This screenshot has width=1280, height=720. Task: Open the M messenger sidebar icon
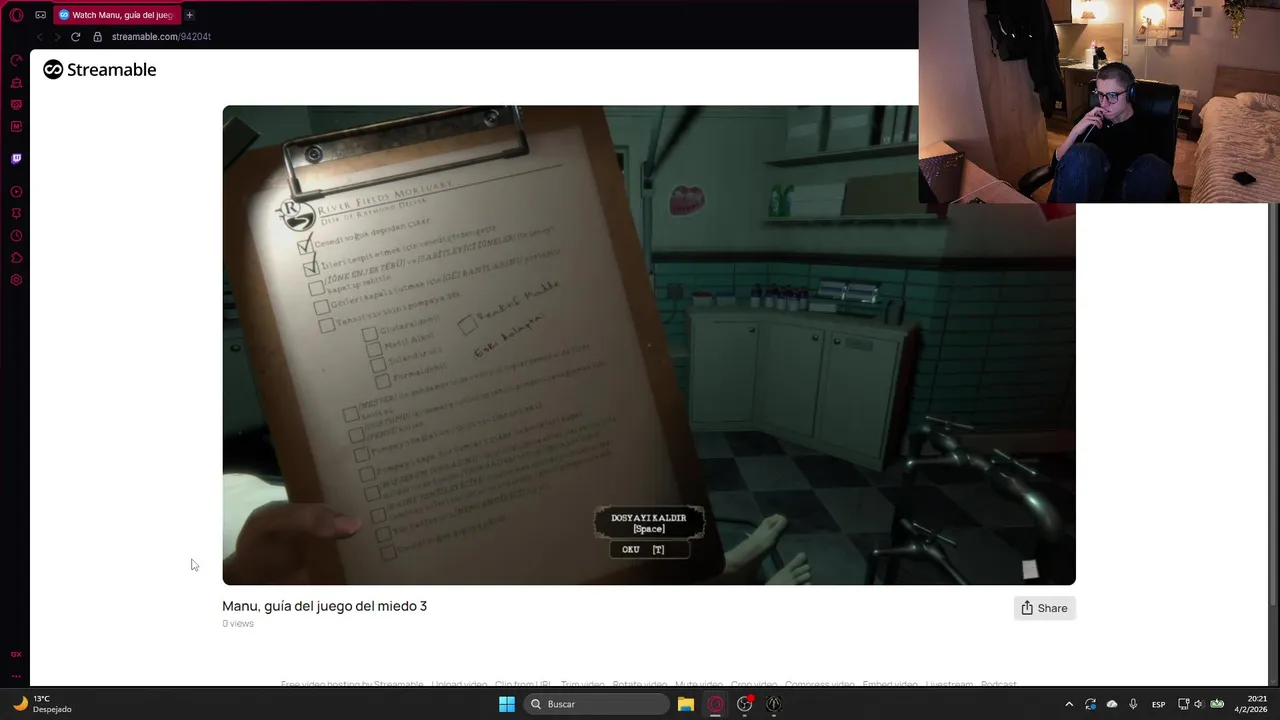(x=16, y=127)
